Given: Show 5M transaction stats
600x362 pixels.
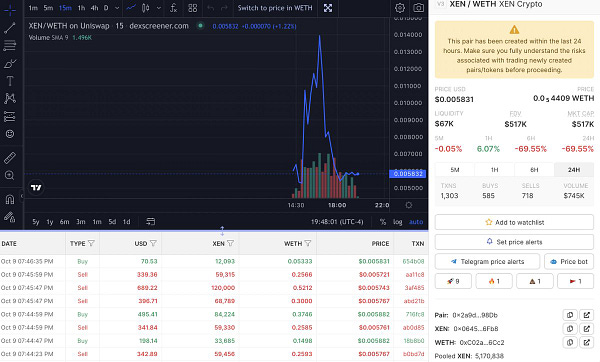Looking at the screenshot, I should pos(455,170).
